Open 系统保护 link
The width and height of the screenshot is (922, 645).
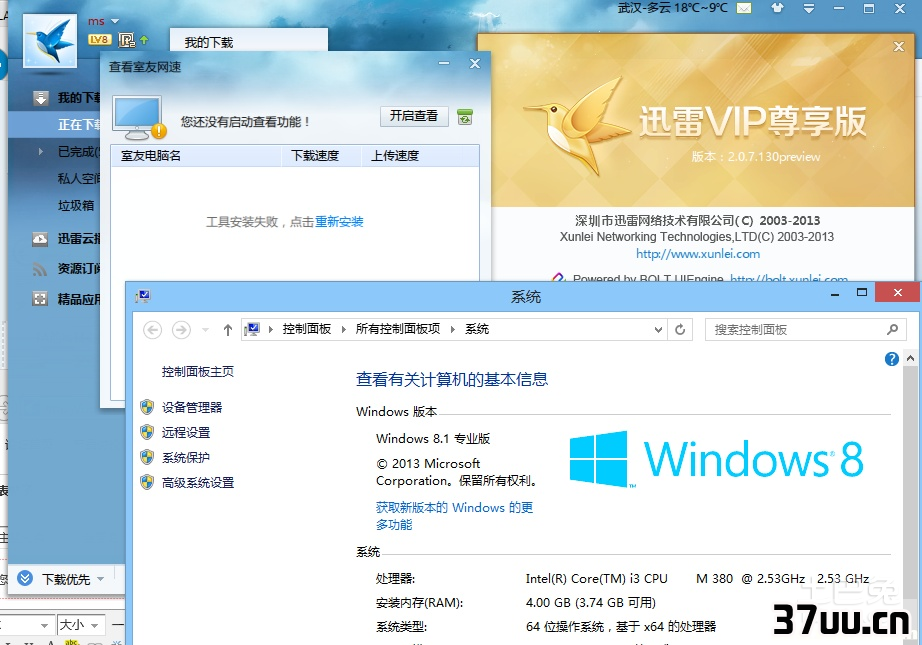[x=186, y=457]
